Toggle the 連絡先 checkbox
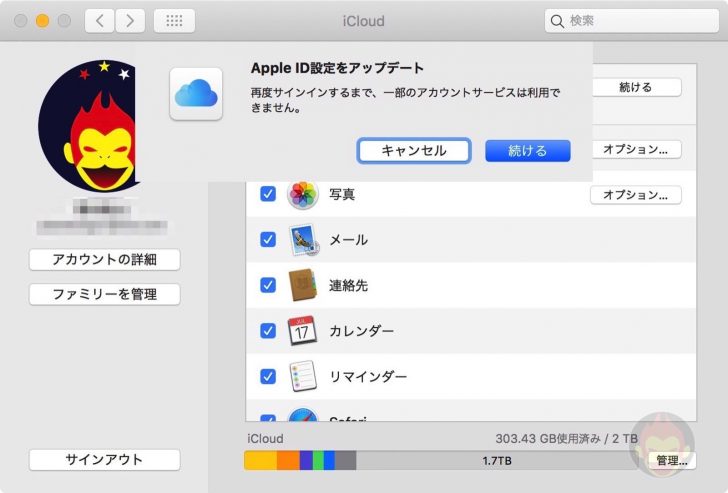Screen dimensions: 728x493 coord(268,285)
